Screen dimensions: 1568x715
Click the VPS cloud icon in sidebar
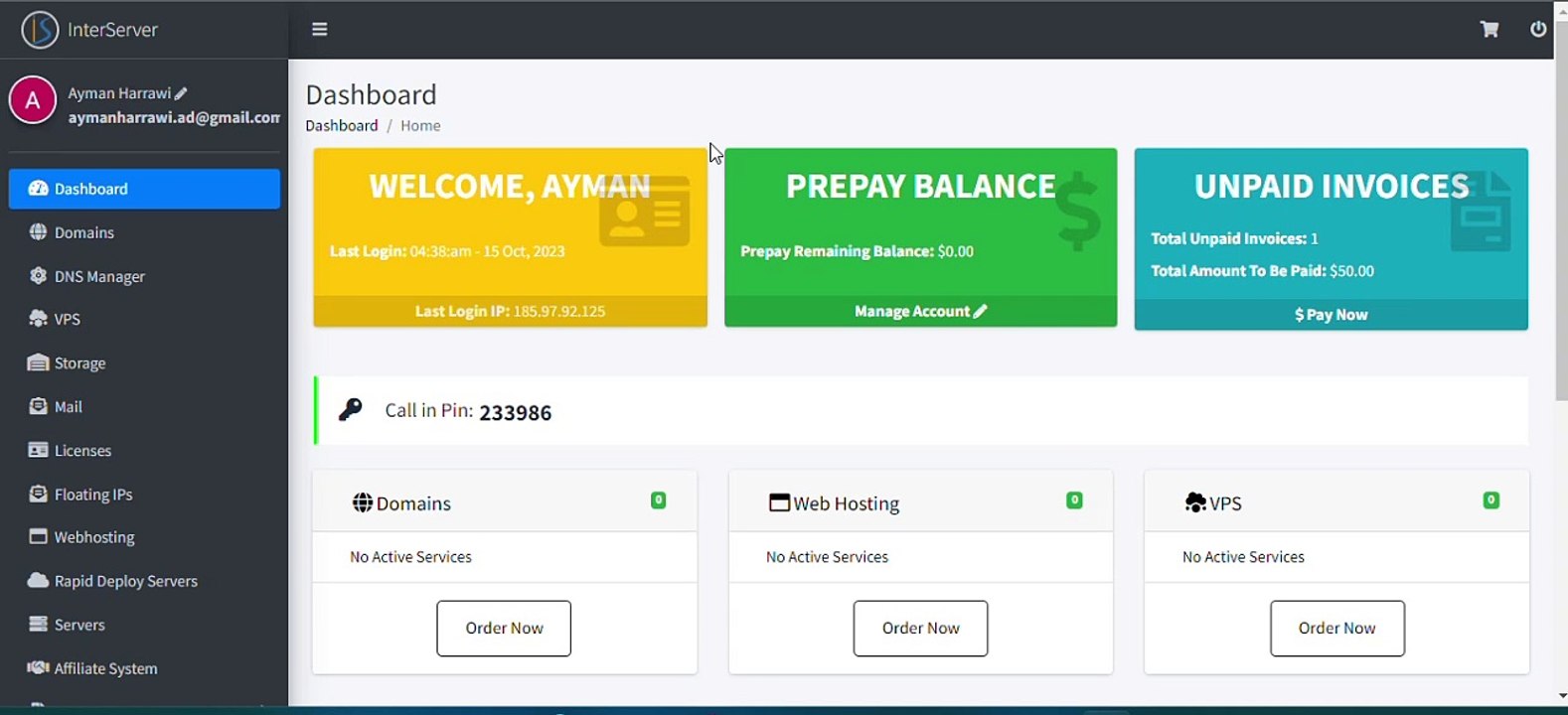39,319
